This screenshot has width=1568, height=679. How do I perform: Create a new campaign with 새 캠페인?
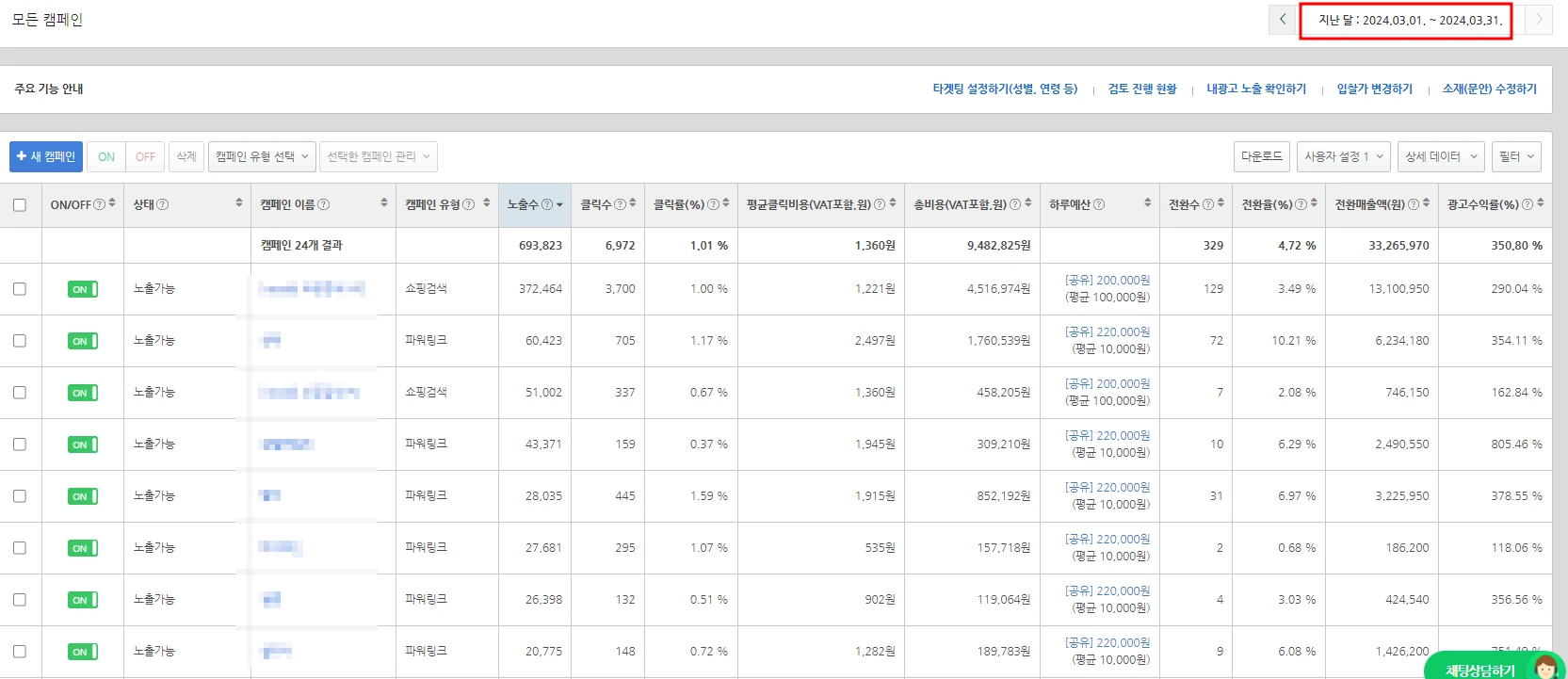pyautogui.click(x=46, y=156)
